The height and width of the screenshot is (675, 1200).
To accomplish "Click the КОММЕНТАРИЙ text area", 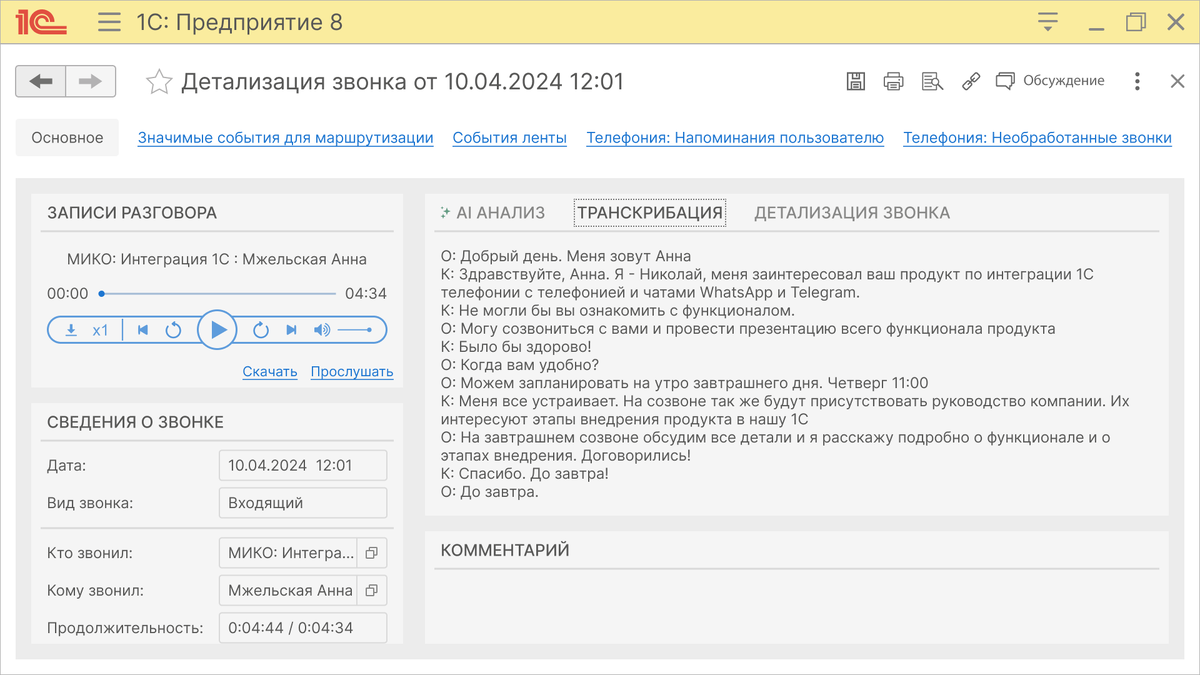I will tap(797, 608).
